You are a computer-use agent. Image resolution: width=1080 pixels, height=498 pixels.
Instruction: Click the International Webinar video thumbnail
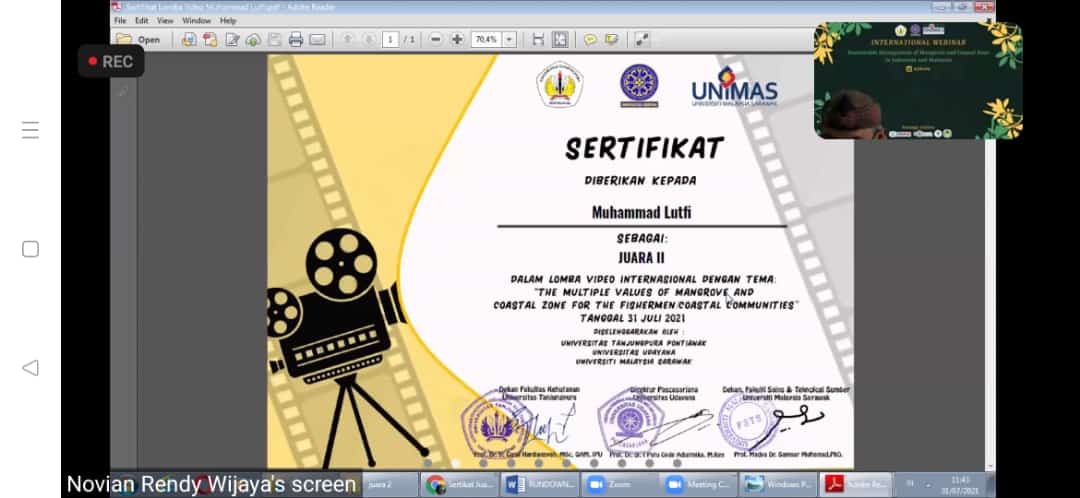(x=918, y=80)
